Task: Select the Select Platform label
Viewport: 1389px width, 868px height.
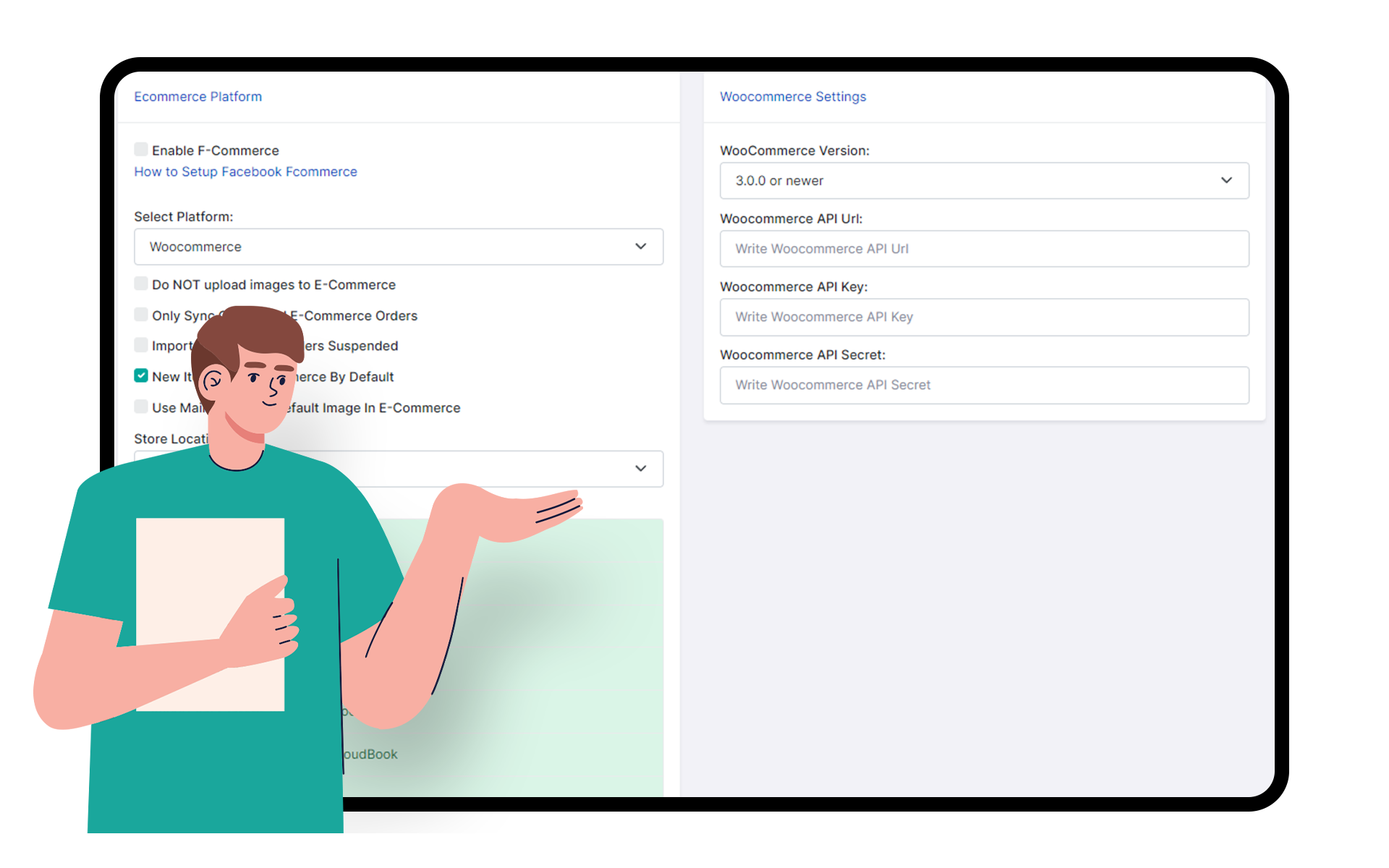Action: [184, 216]
